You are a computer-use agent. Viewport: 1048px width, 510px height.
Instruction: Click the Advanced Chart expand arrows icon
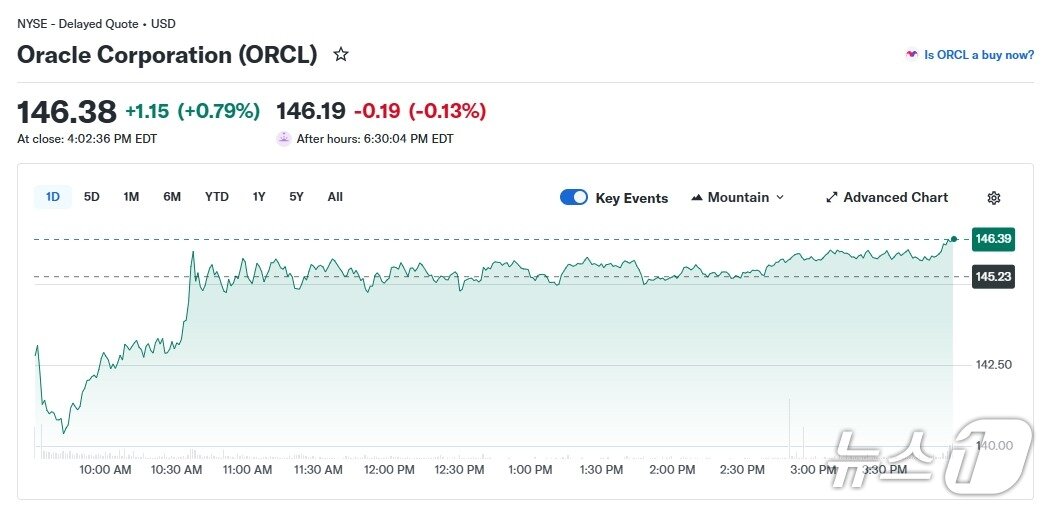pos(831,198)
